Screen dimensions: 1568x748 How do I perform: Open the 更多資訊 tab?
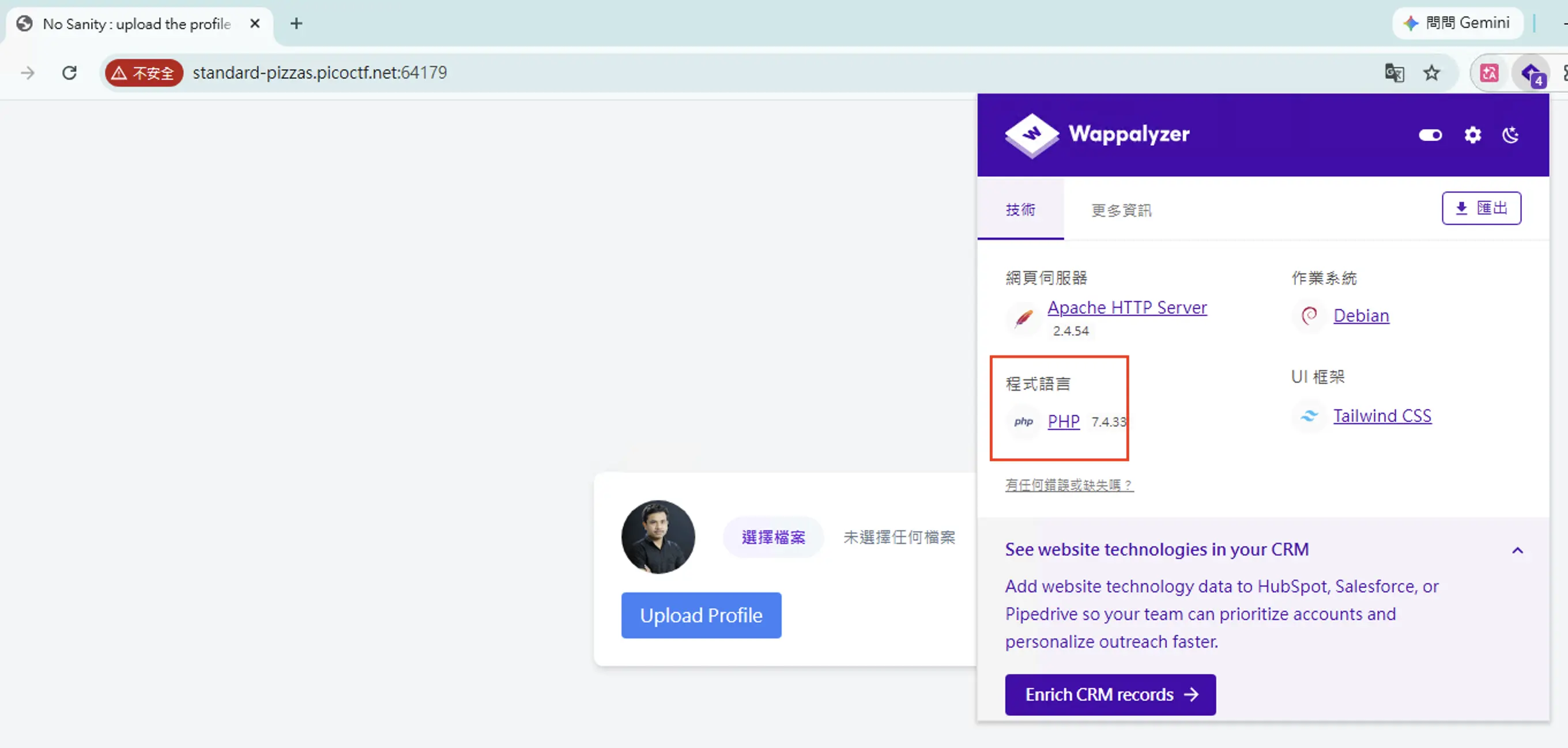pos(1121,210)
